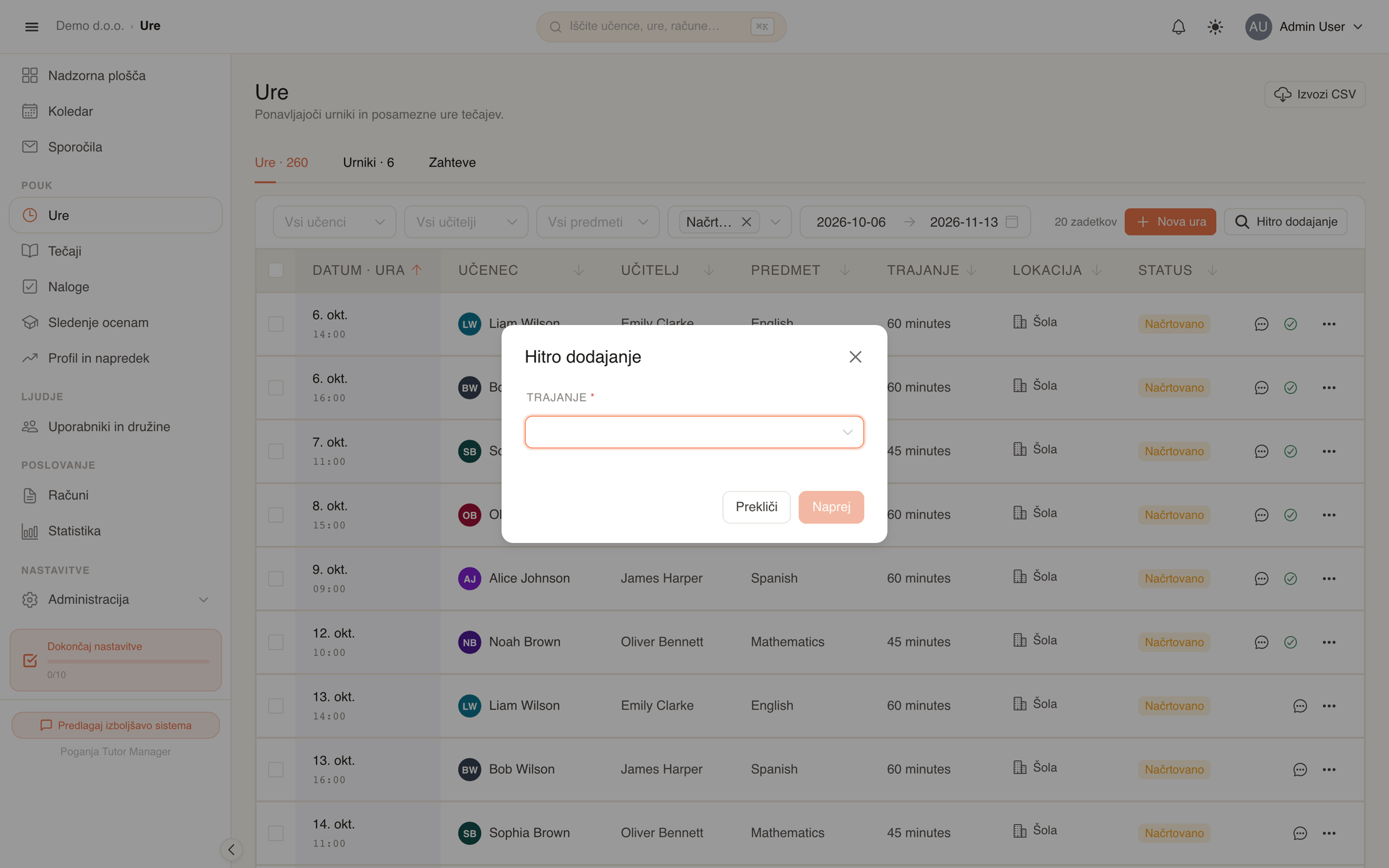
Task: Check the row for 12. okt. 10:00
Action: pyautogui.click(x=276, y=642)
